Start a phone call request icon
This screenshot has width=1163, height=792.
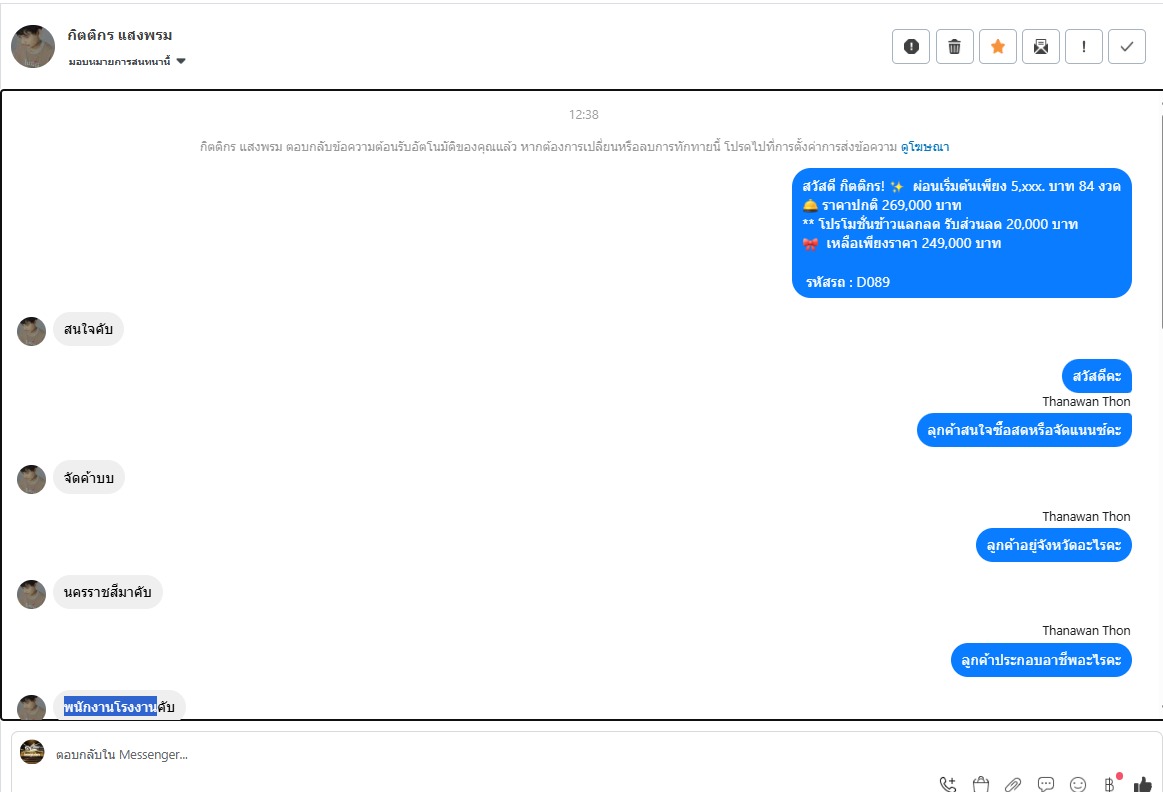[x=947, y=784]
